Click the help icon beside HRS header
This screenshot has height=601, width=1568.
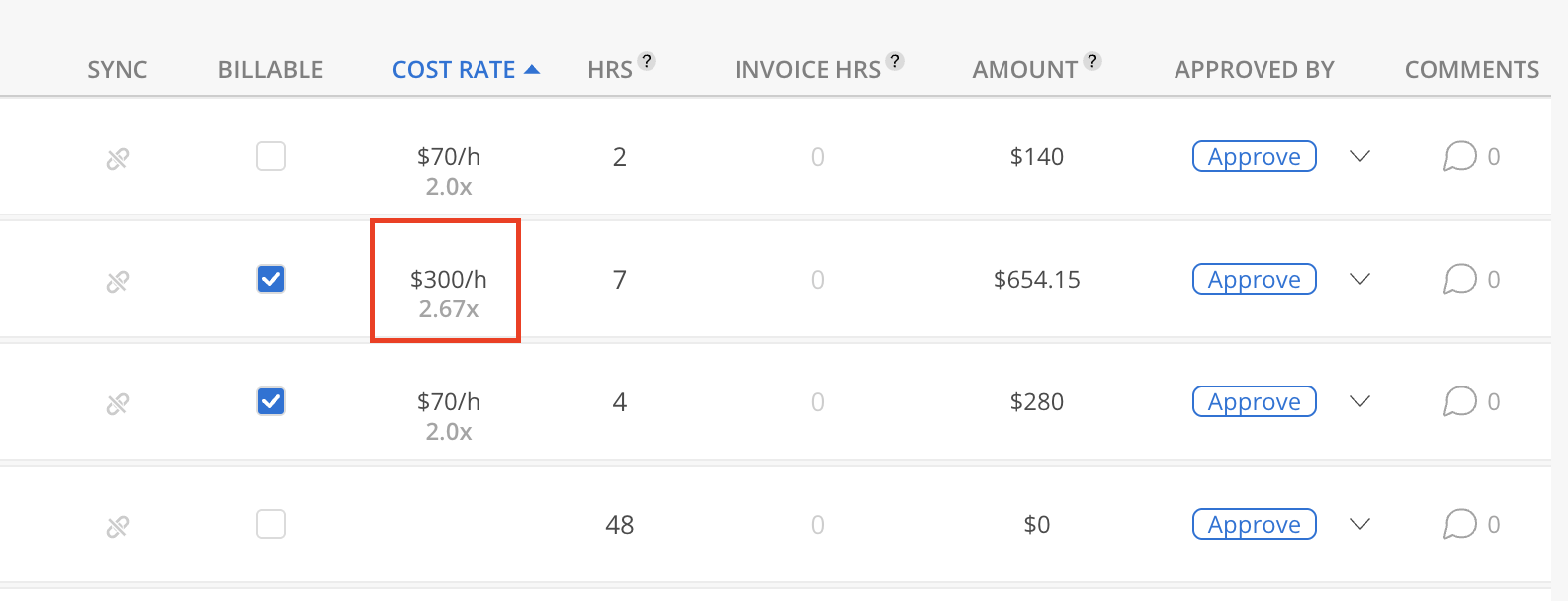(x=647, y=61)
